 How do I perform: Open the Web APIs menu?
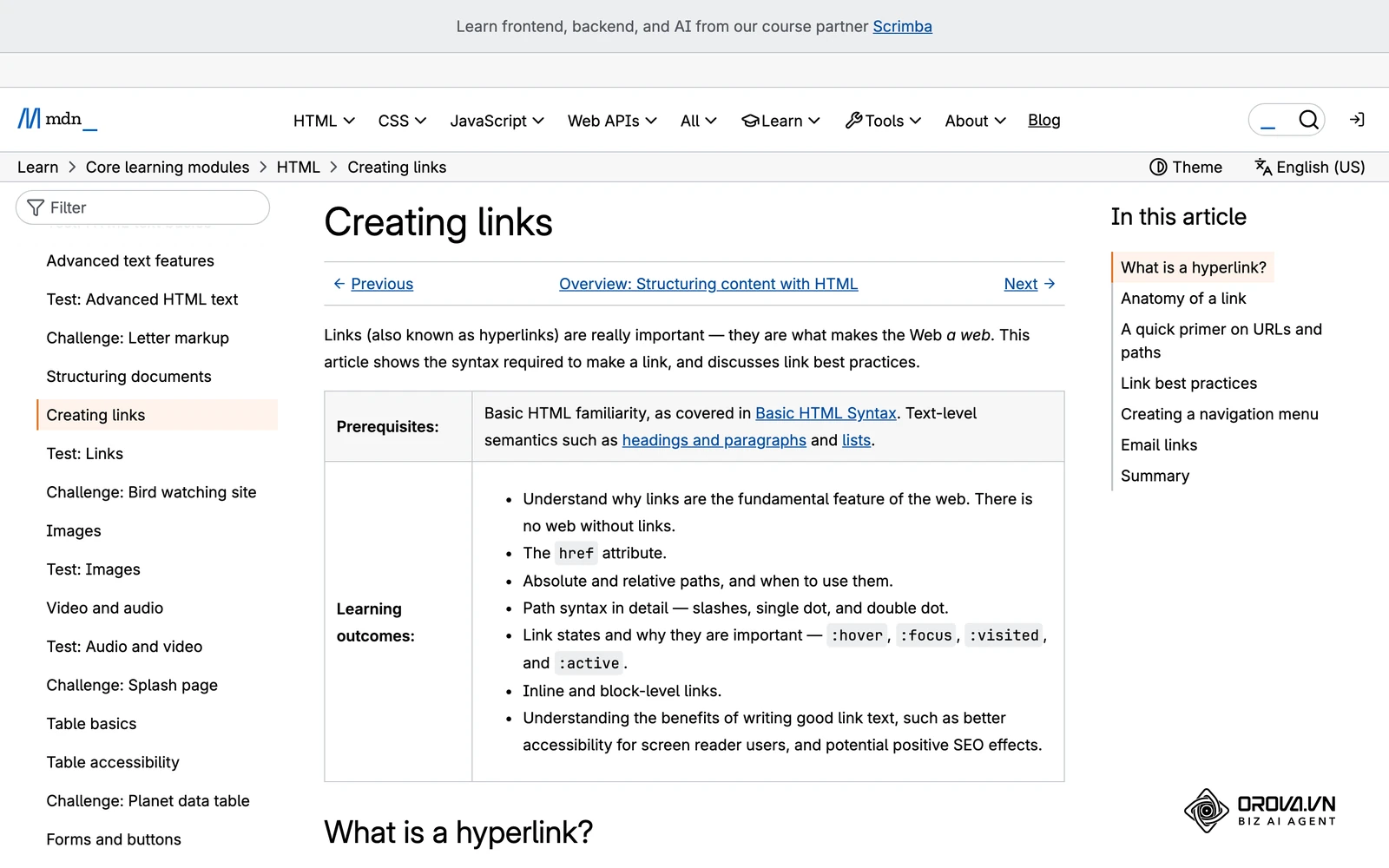click(x=612, y=121)
